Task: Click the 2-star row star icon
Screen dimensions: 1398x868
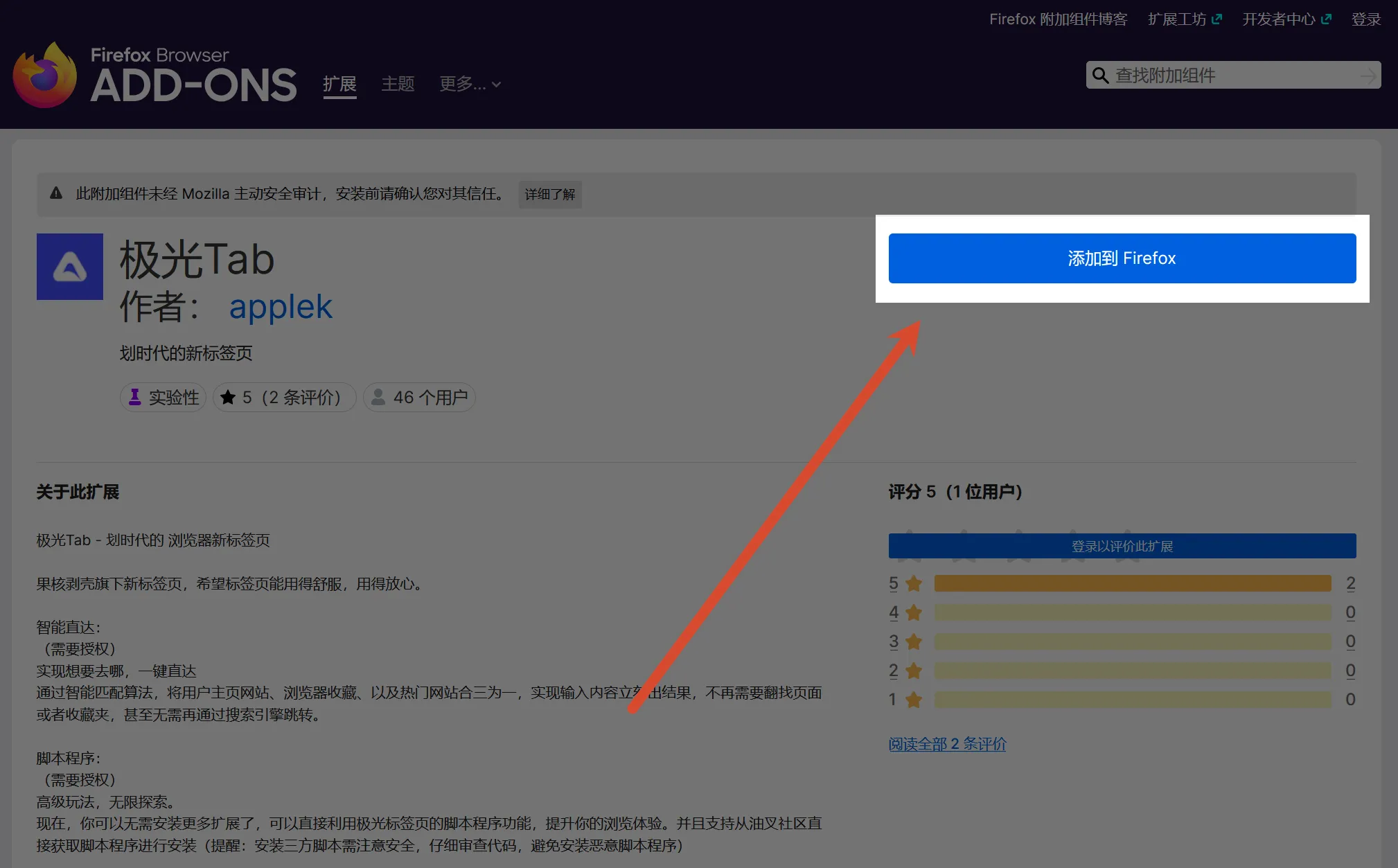Action: pyautogui.click(x=914, y=671)
